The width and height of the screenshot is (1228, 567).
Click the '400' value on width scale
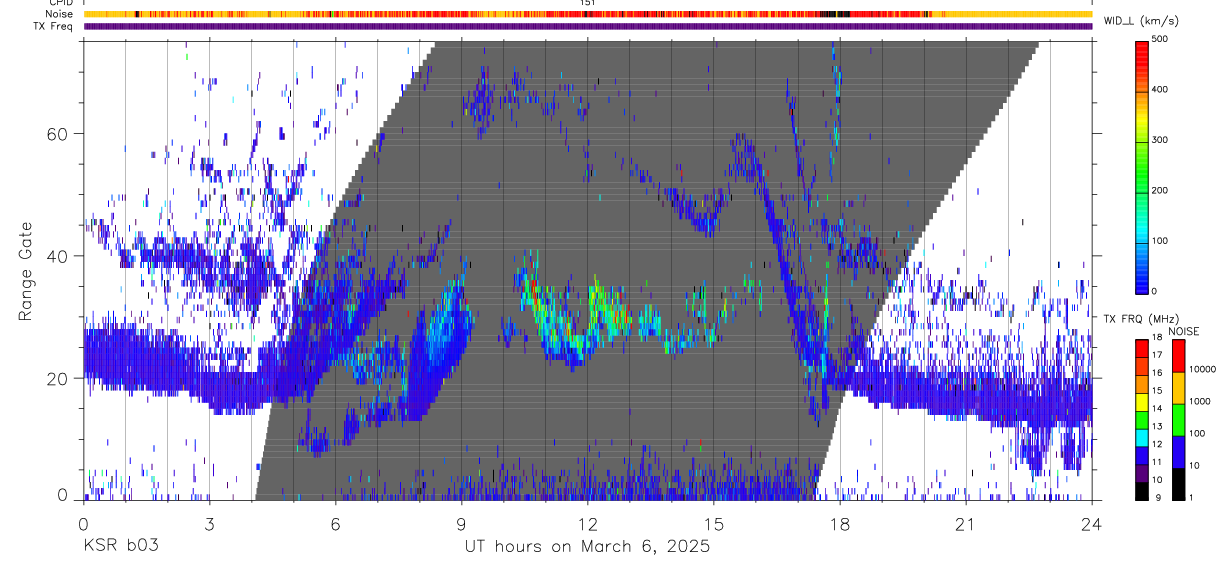coord(1160,89)
